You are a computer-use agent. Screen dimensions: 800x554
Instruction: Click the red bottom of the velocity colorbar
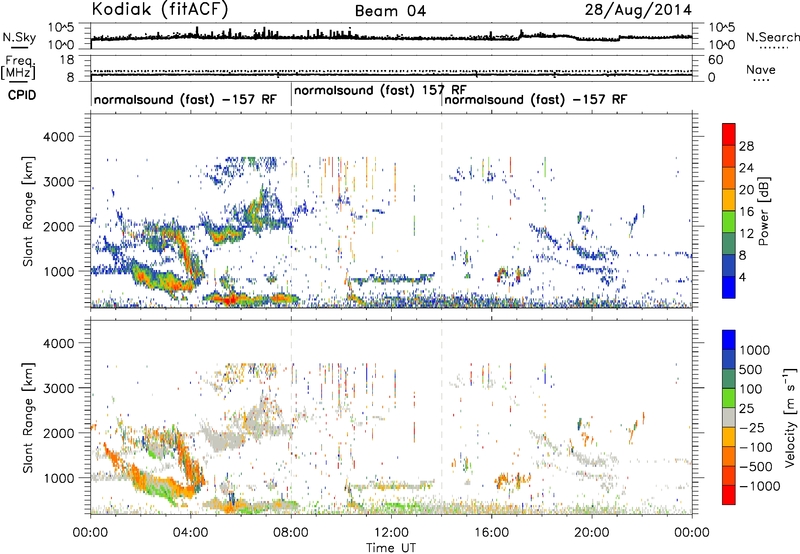729,495
